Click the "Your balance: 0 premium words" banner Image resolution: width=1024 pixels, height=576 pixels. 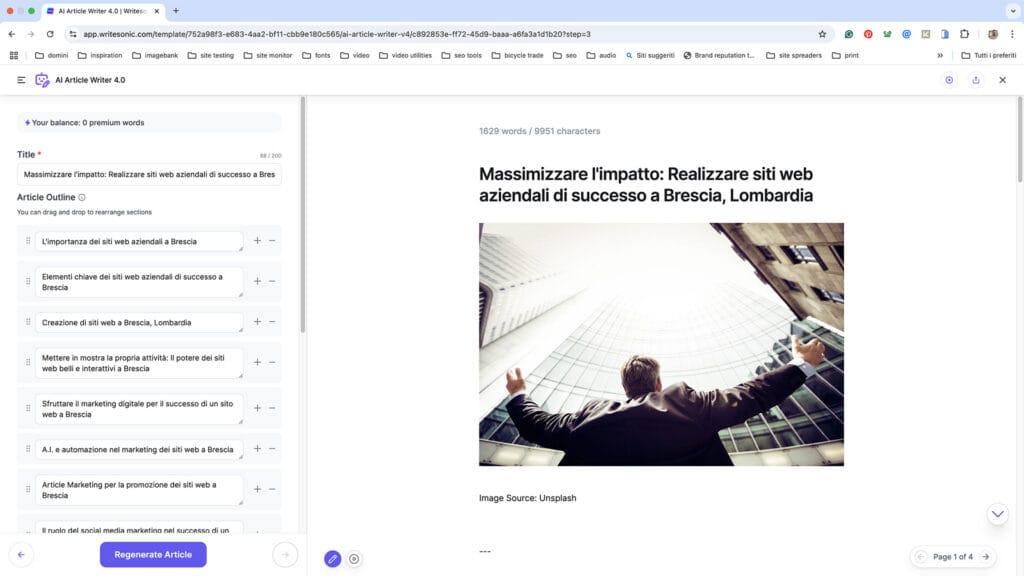[x=149, y=123]
